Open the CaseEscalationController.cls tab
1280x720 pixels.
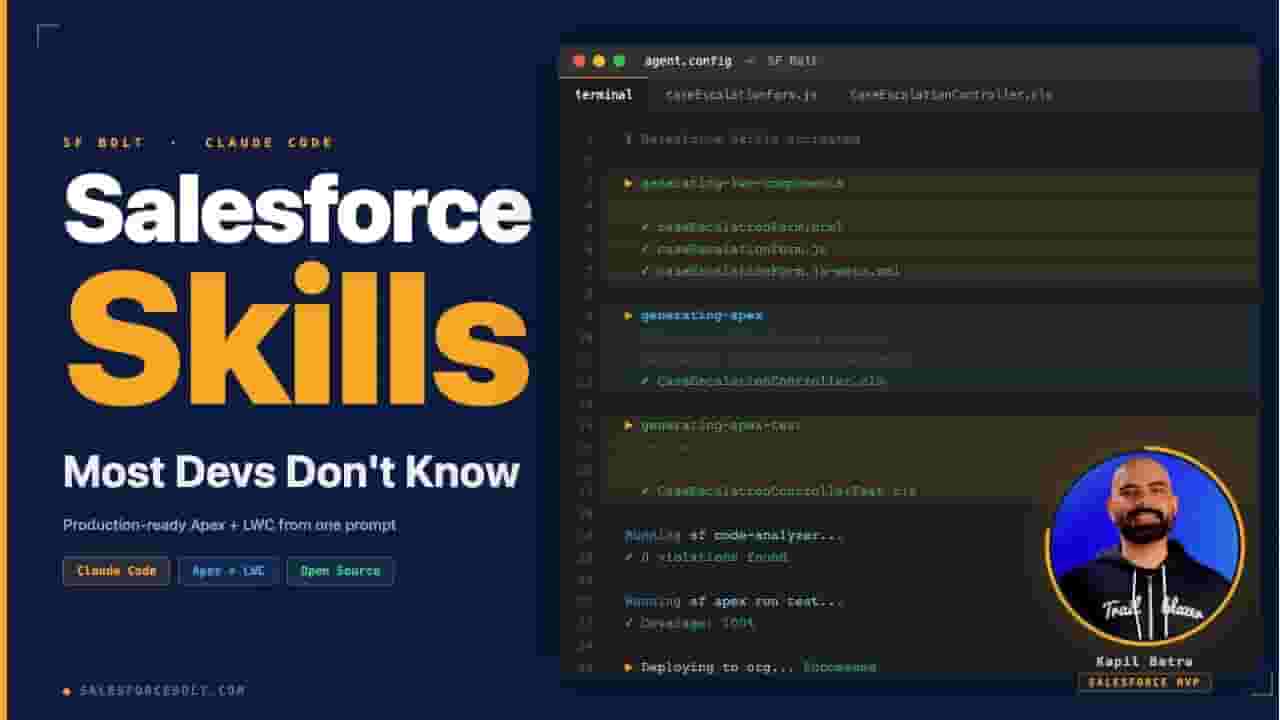(x=950, y=95)
